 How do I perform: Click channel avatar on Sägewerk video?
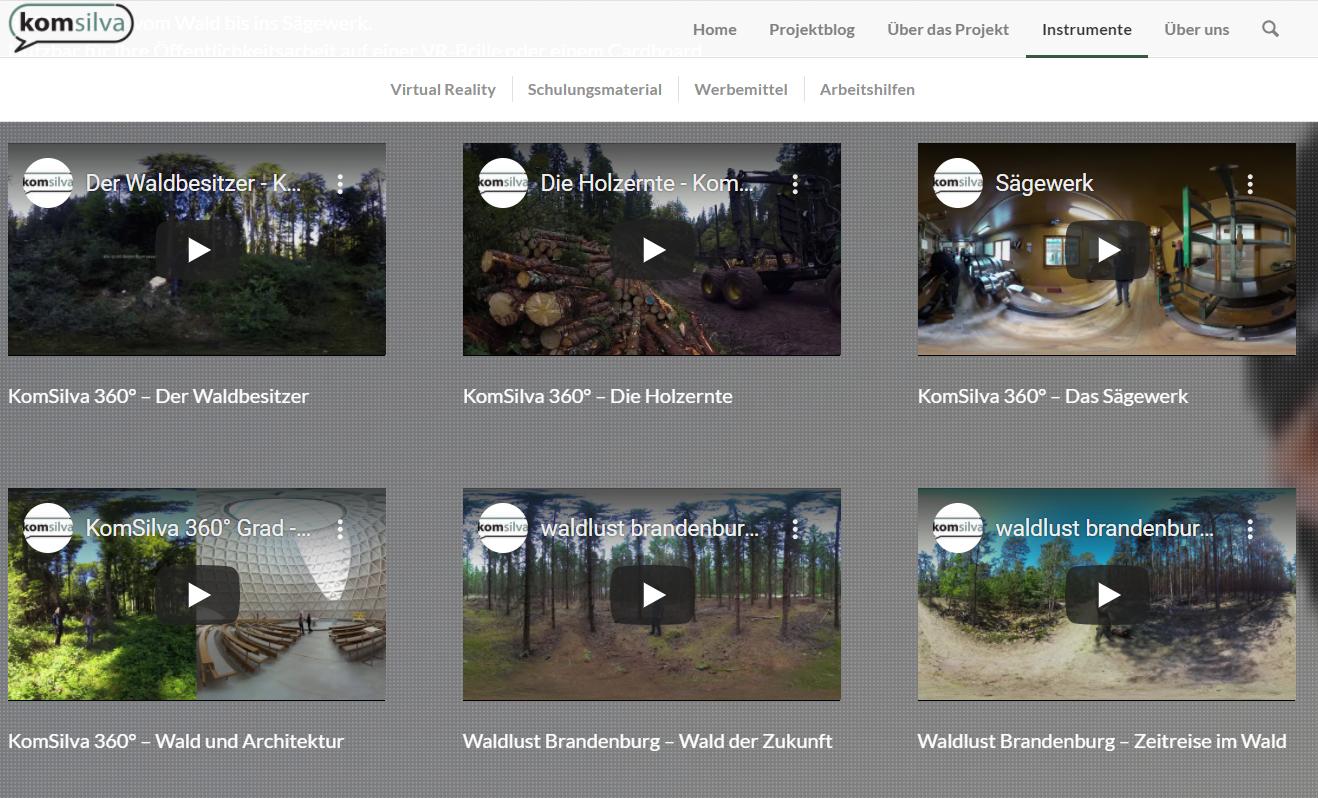pos(958,183)
